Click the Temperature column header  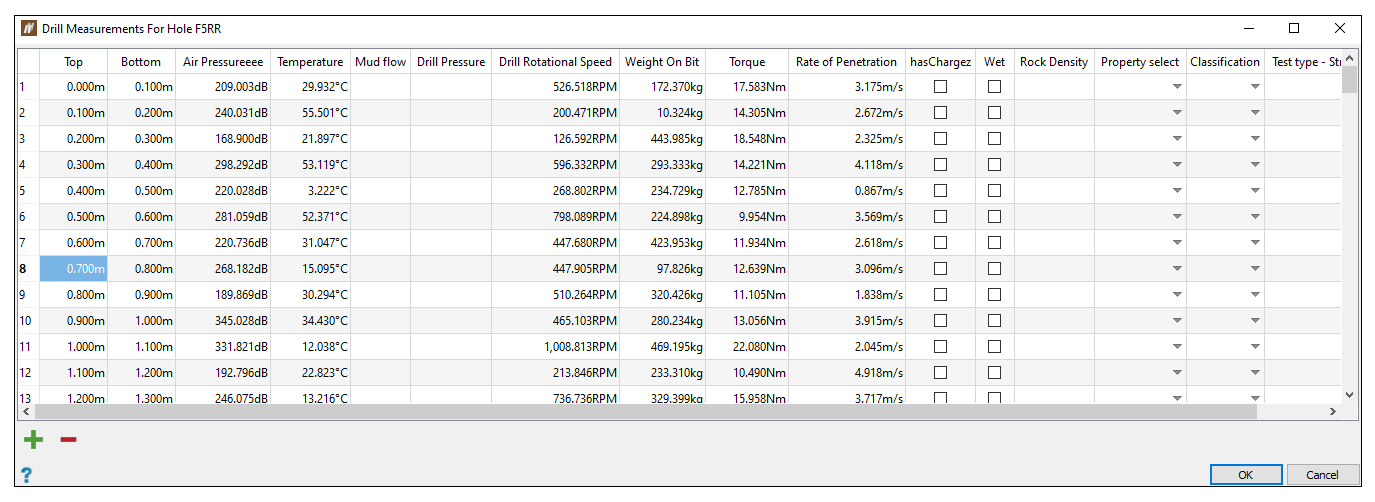click(x=310, y=62)
